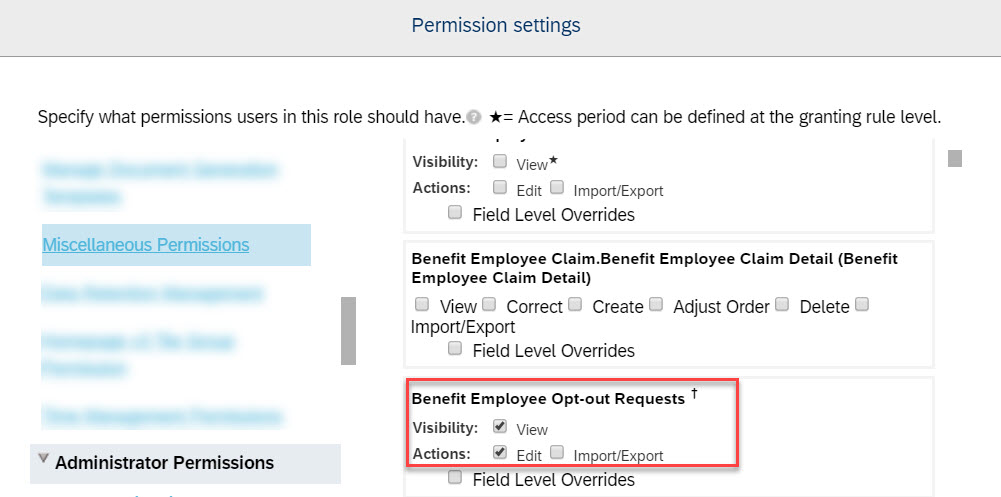Tick Field Level Overrides under Claim Detail

(x=455, y=348)
